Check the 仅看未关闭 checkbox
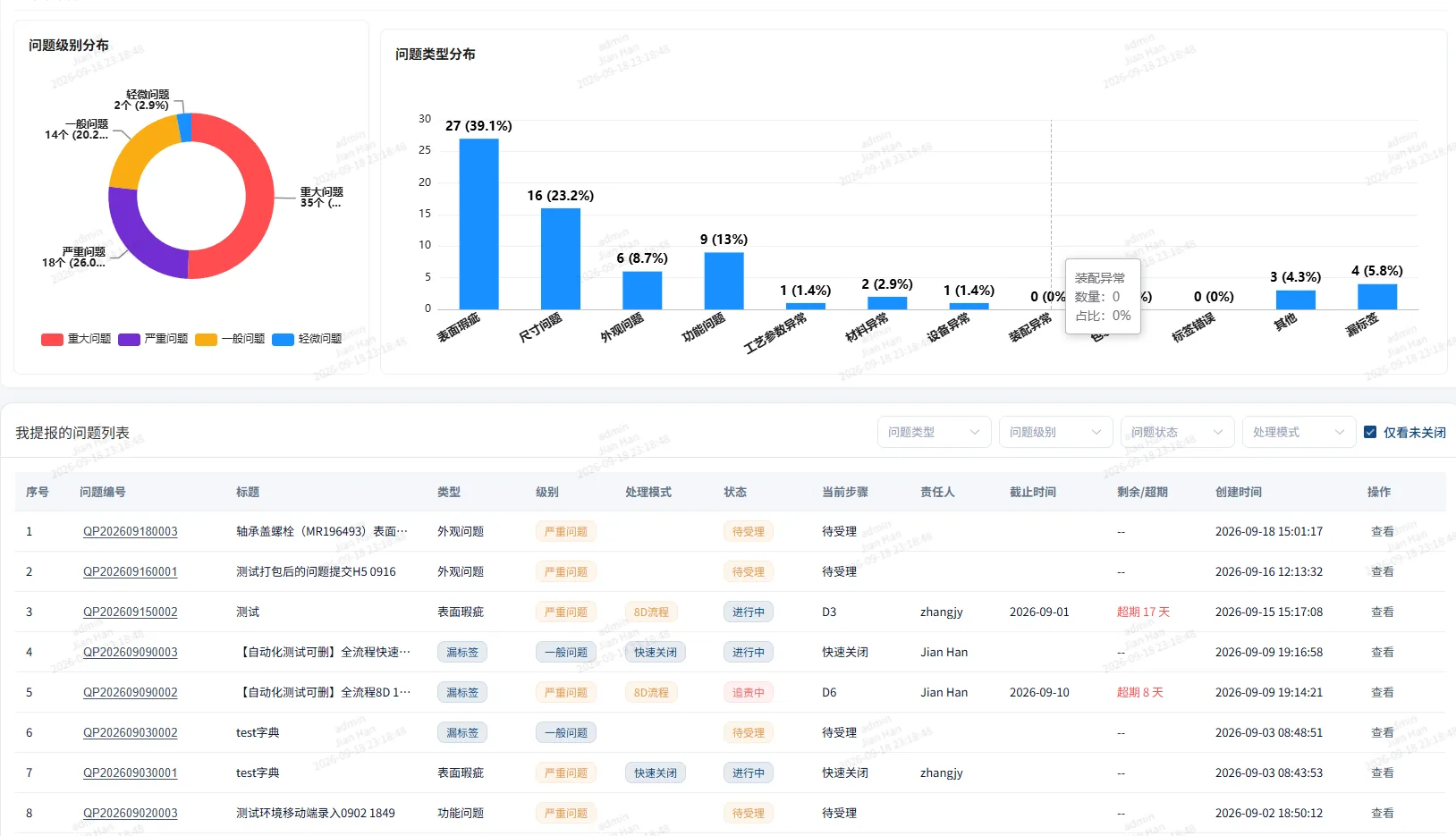 click(x=1370, y=432)
